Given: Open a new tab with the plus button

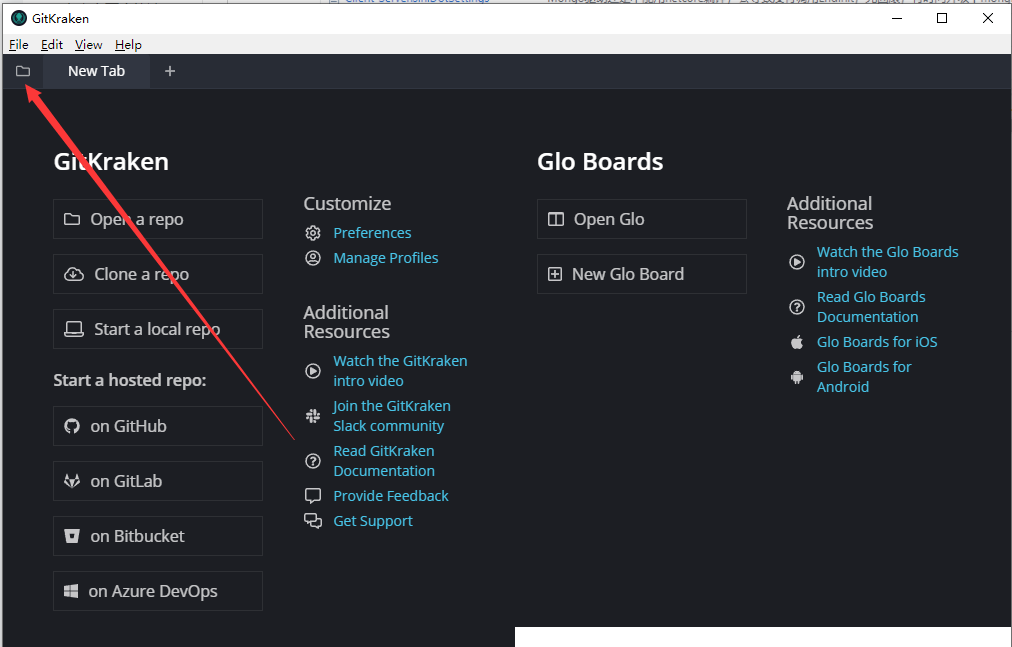Looking at the screenshot, I should click(x=169, y=70).
